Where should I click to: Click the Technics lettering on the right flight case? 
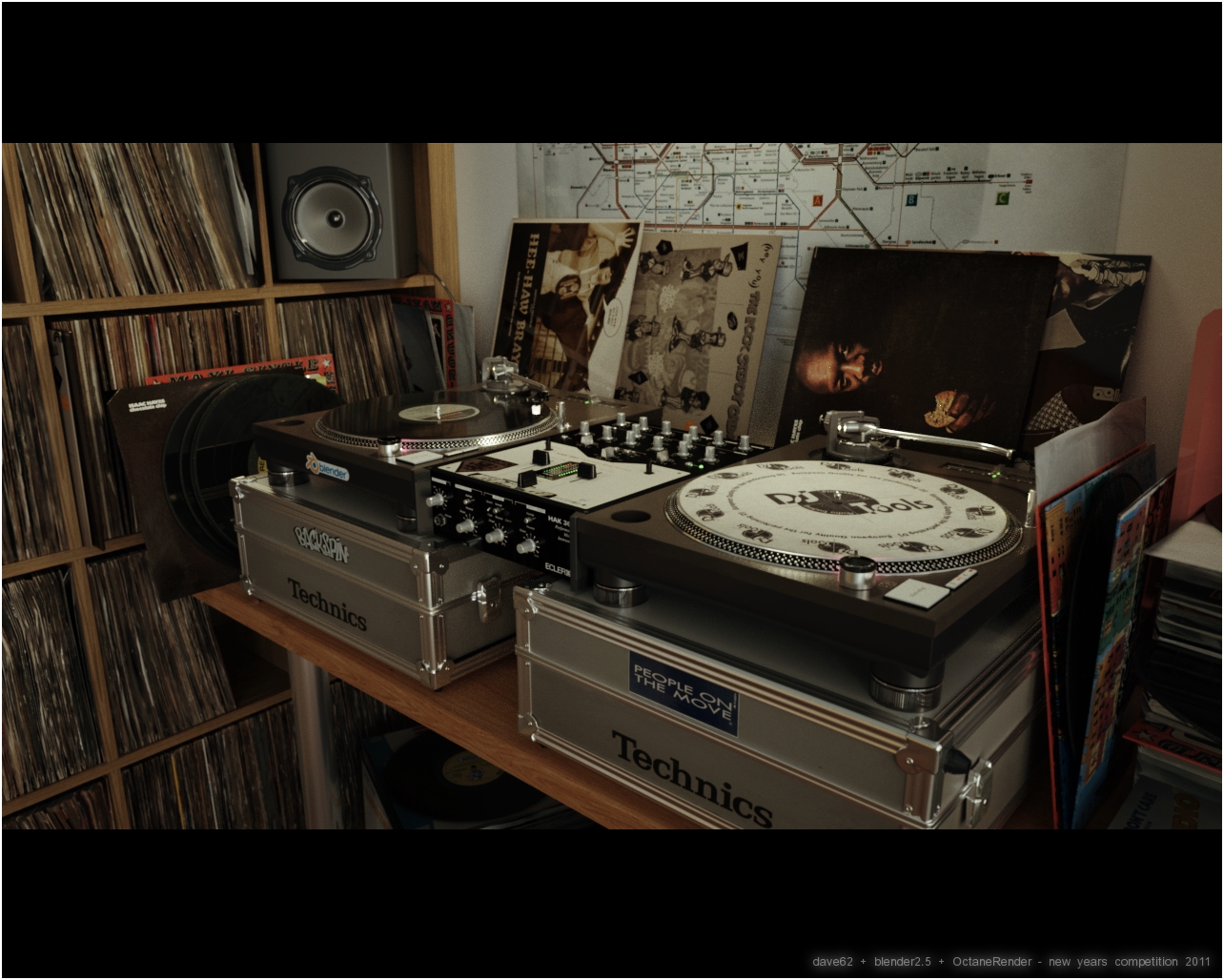point(692,778)
